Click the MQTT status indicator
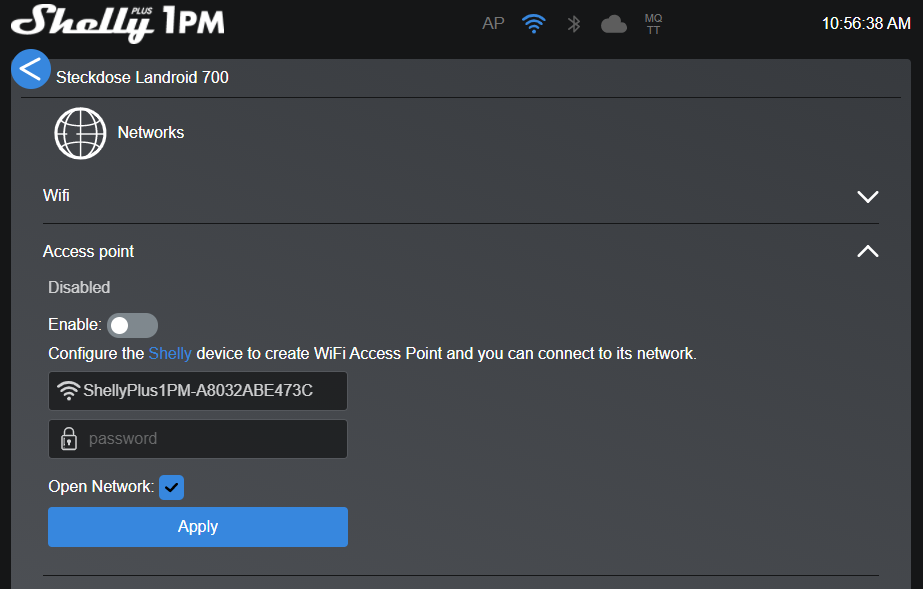 point(653,24)
